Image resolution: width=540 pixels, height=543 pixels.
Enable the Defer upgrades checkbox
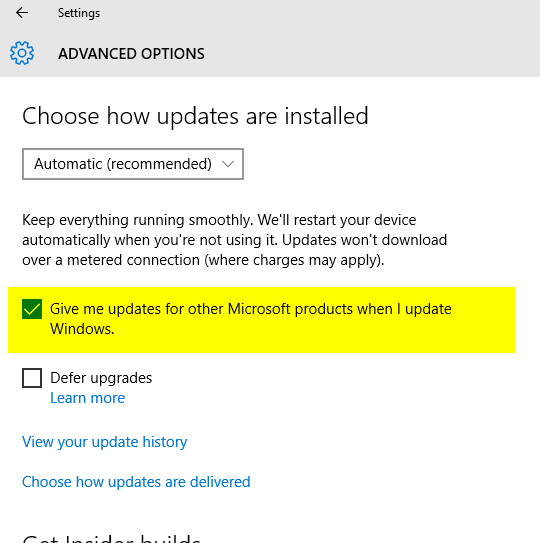pyautogui.click(x=32, y=378)
